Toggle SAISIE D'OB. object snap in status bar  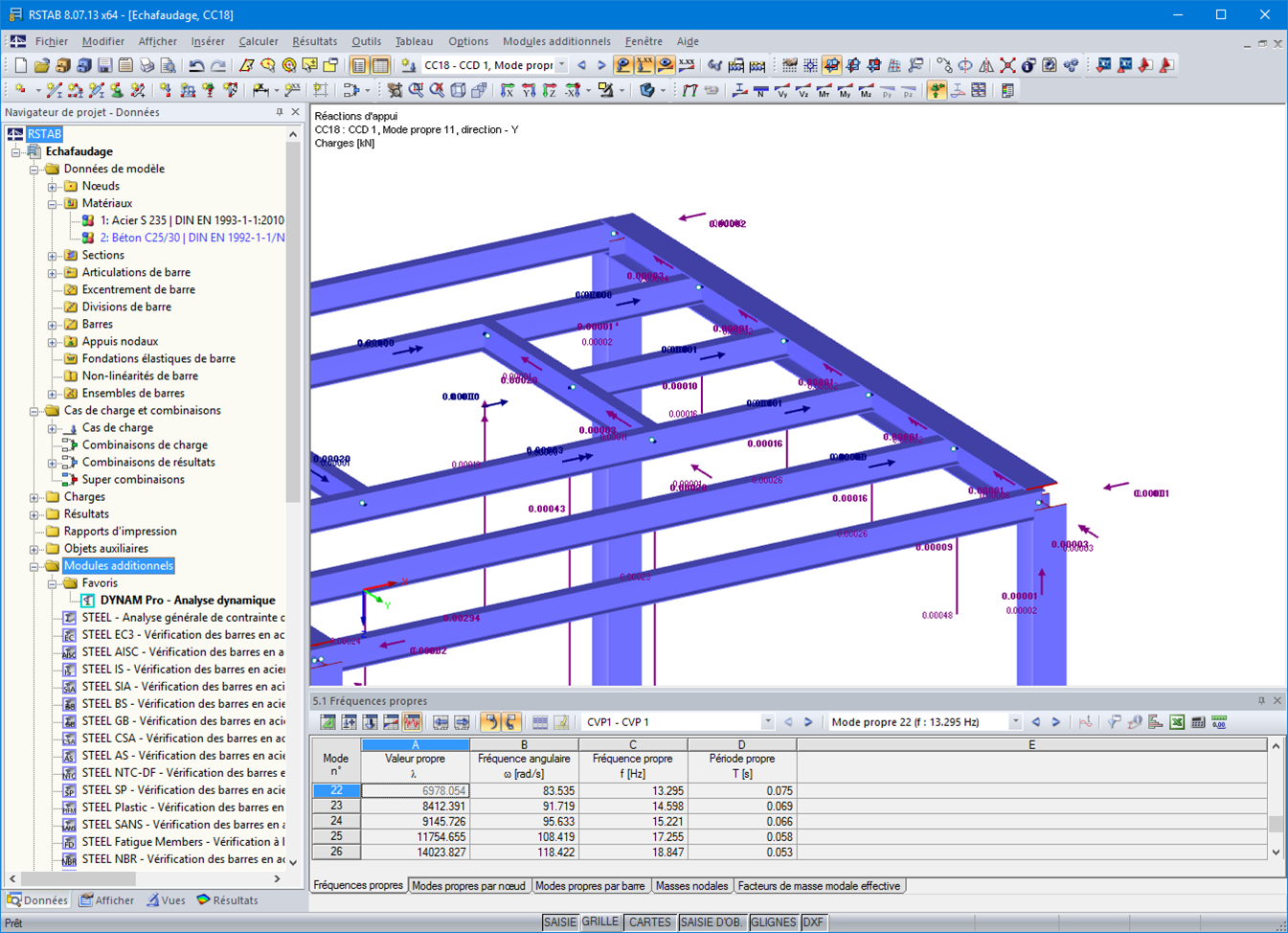pyautogui.click(x=711, y=922)
